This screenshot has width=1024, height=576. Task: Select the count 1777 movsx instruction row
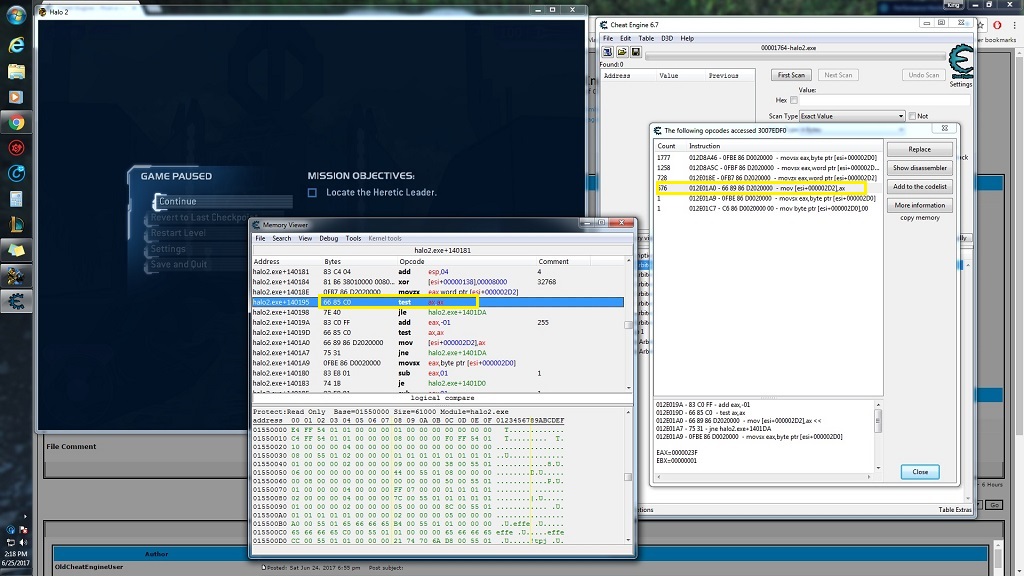click(767, 157)
